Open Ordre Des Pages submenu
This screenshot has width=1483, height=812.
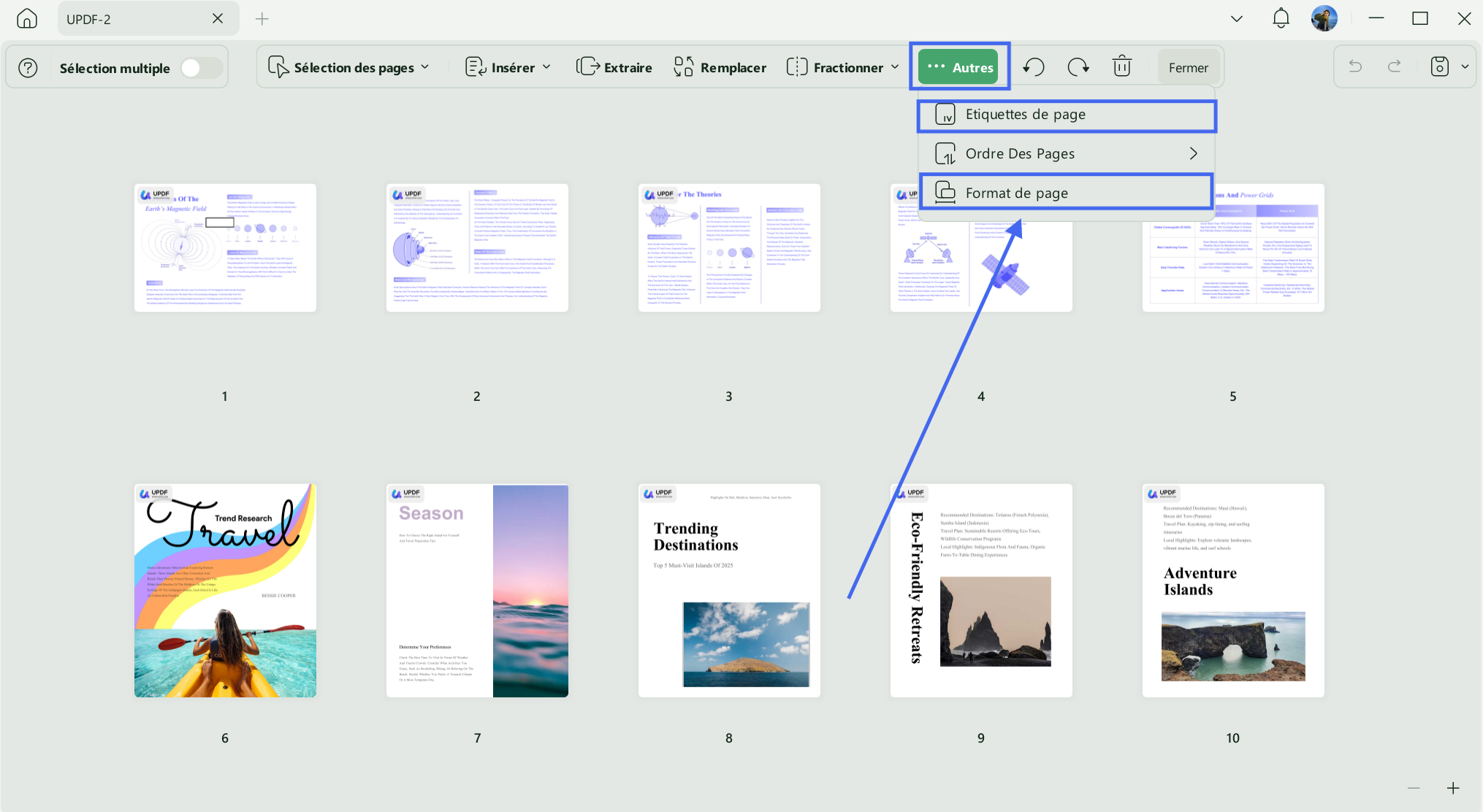(x=1067, y=154)
